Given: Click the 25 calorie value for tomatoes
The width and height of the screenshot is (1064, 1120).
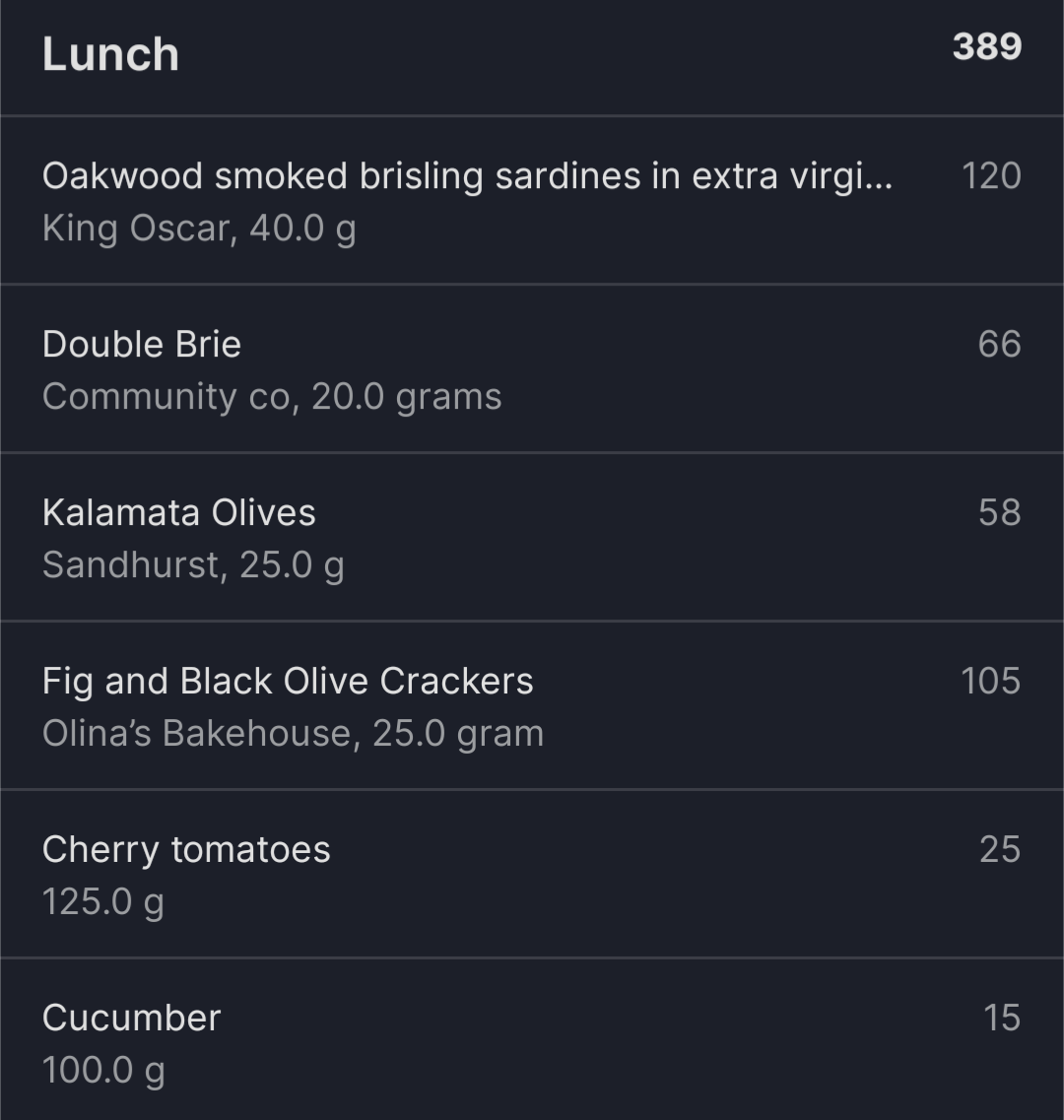Looking at the screenshot, I should point(1000,850).
